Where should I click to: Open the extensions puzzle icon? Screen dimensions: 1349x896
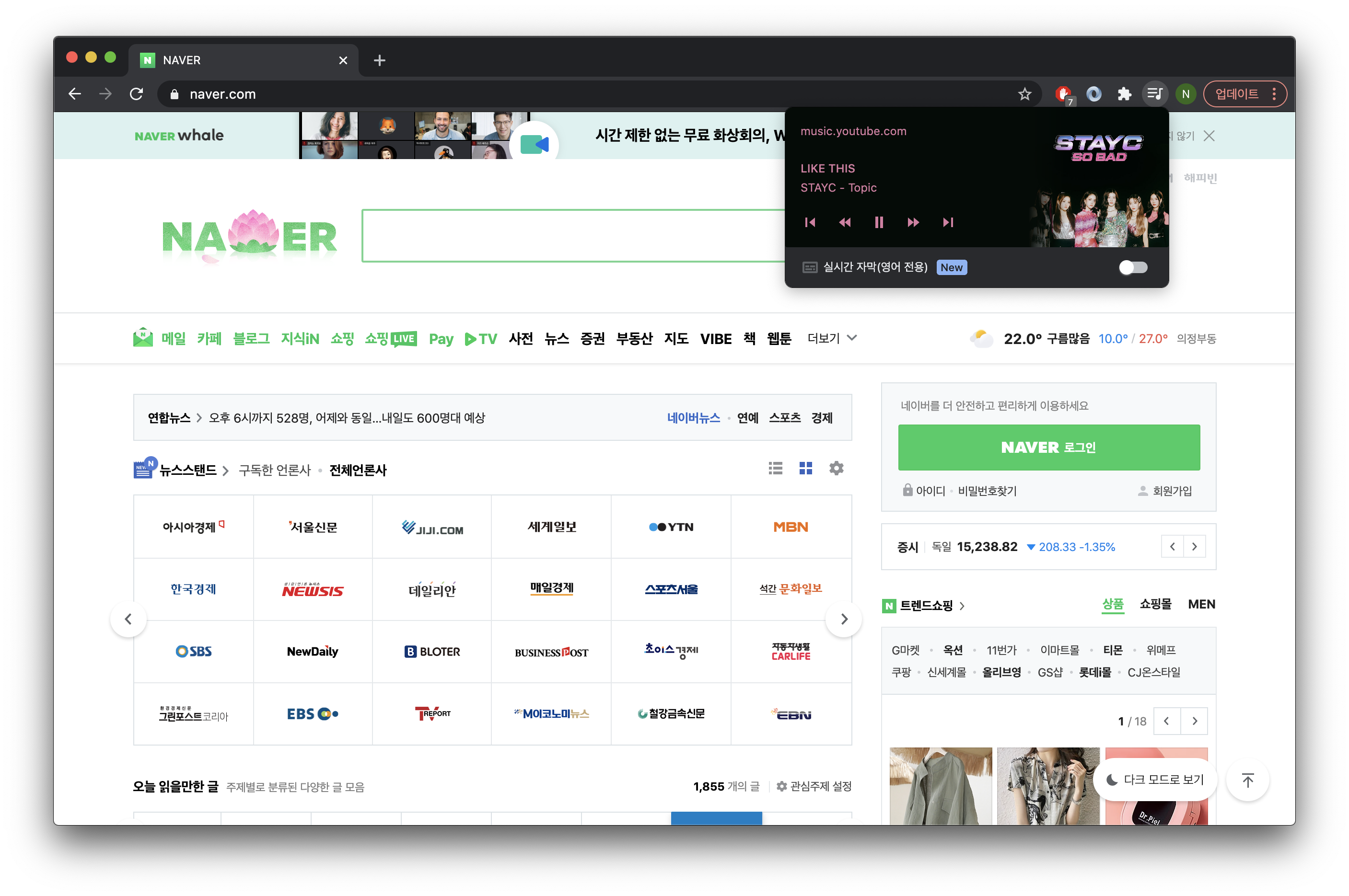(1124, 94)
